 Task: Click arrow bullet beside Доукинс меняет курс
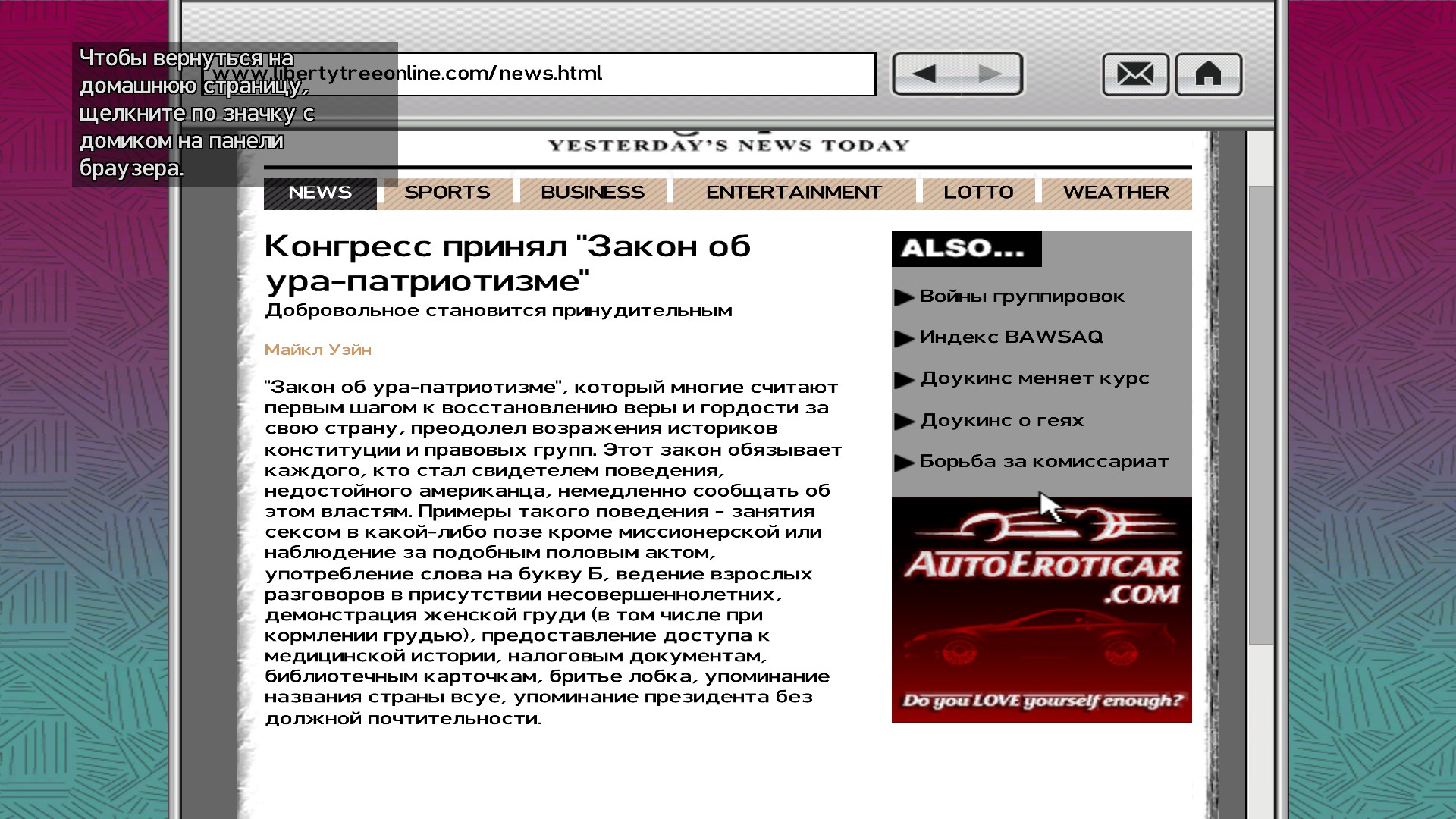click(x=903, y=380)
